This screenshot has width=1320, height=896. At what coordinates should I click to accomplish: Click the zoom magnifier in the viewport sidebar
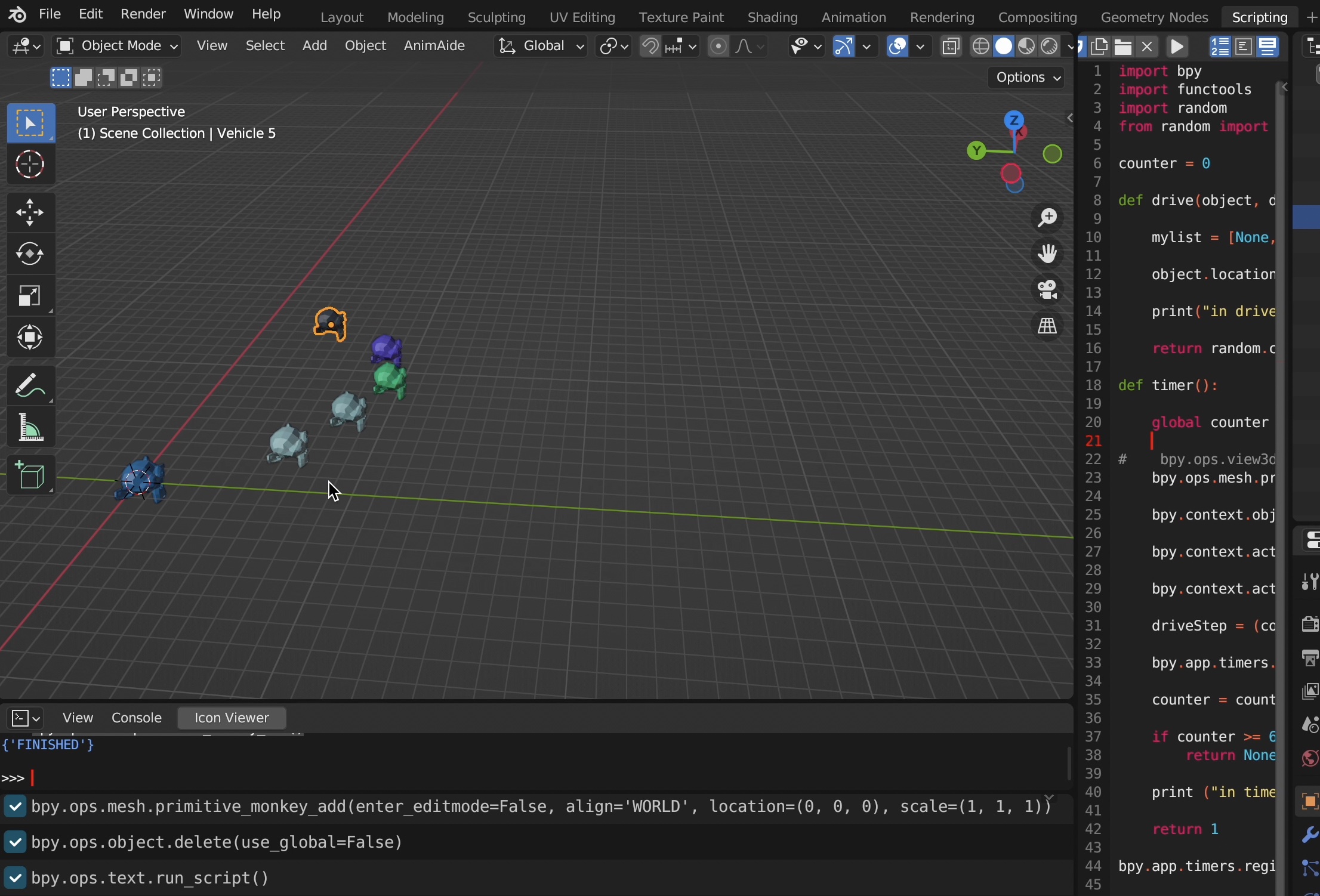tap(1047, 218)
